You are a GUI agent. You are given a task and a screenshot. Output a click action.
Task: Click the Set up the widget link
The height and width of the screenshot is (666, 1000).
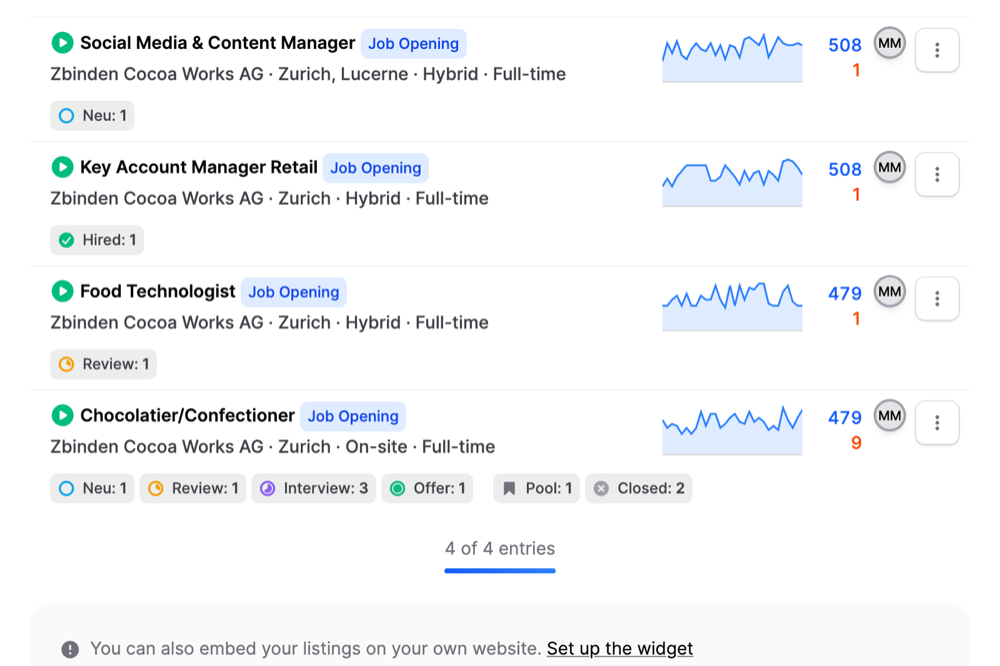[619, 648]
